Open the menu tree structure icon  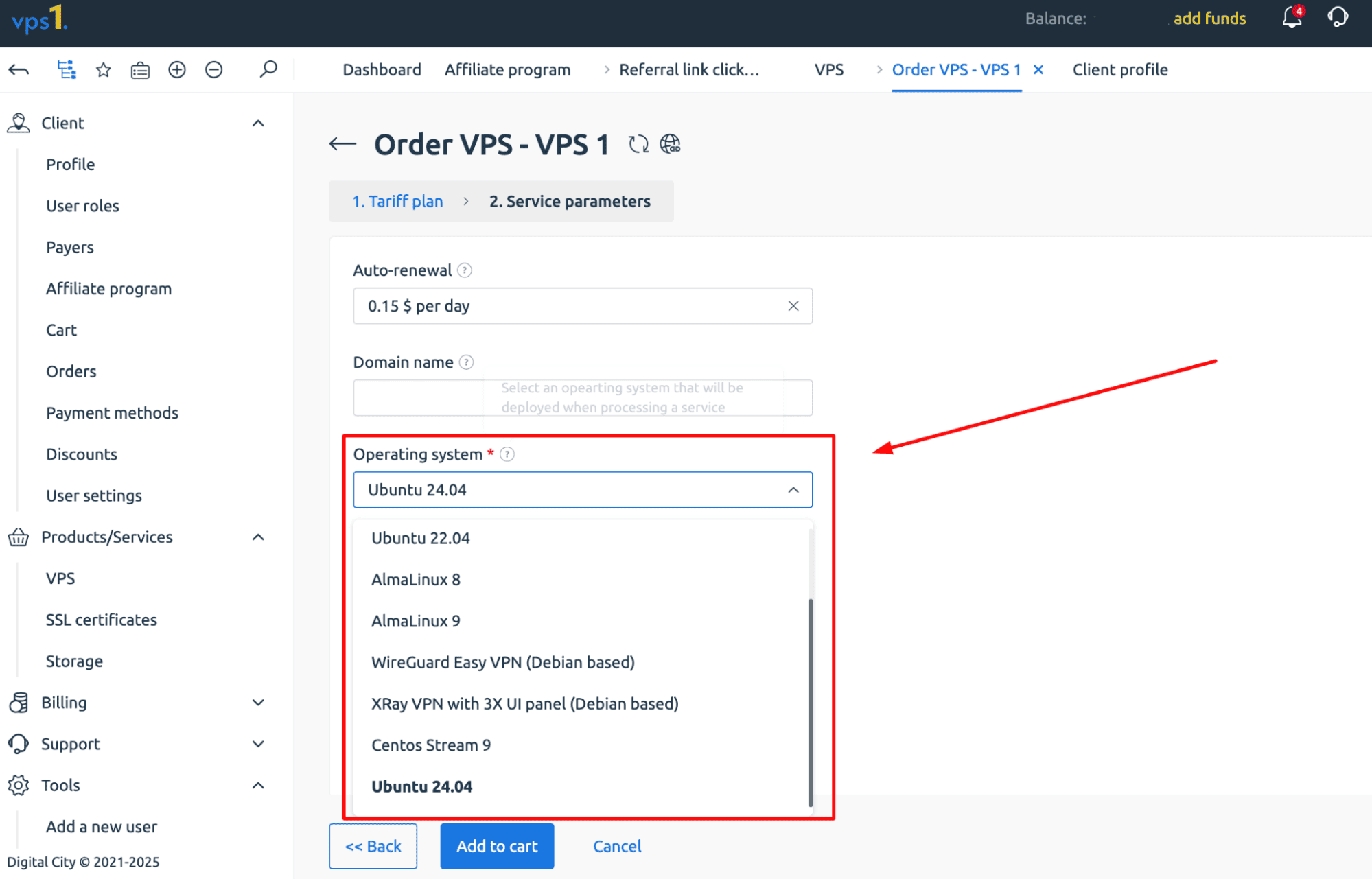67,69
